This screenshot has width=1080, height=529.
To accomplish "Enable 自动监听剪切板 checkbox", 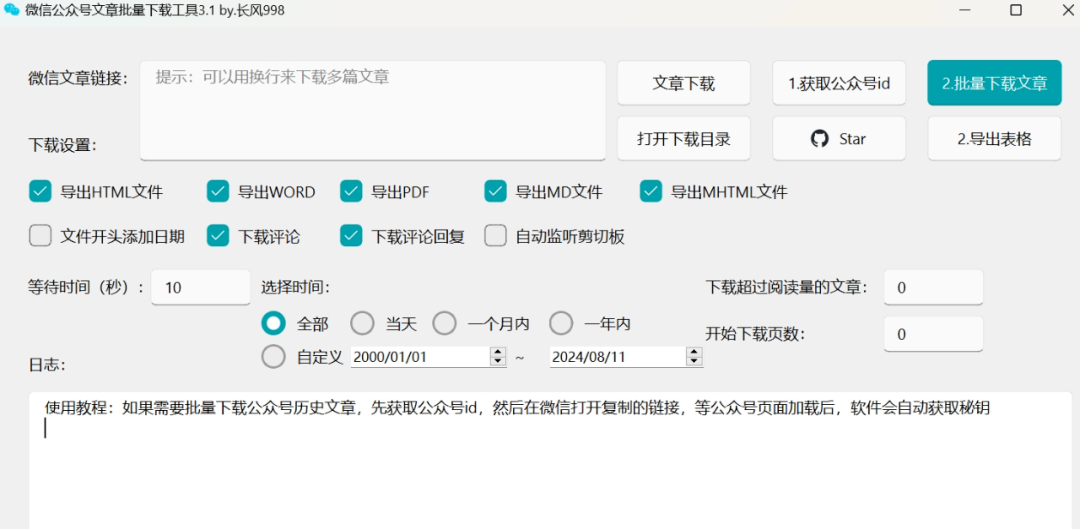I will [x=496, y=236].
